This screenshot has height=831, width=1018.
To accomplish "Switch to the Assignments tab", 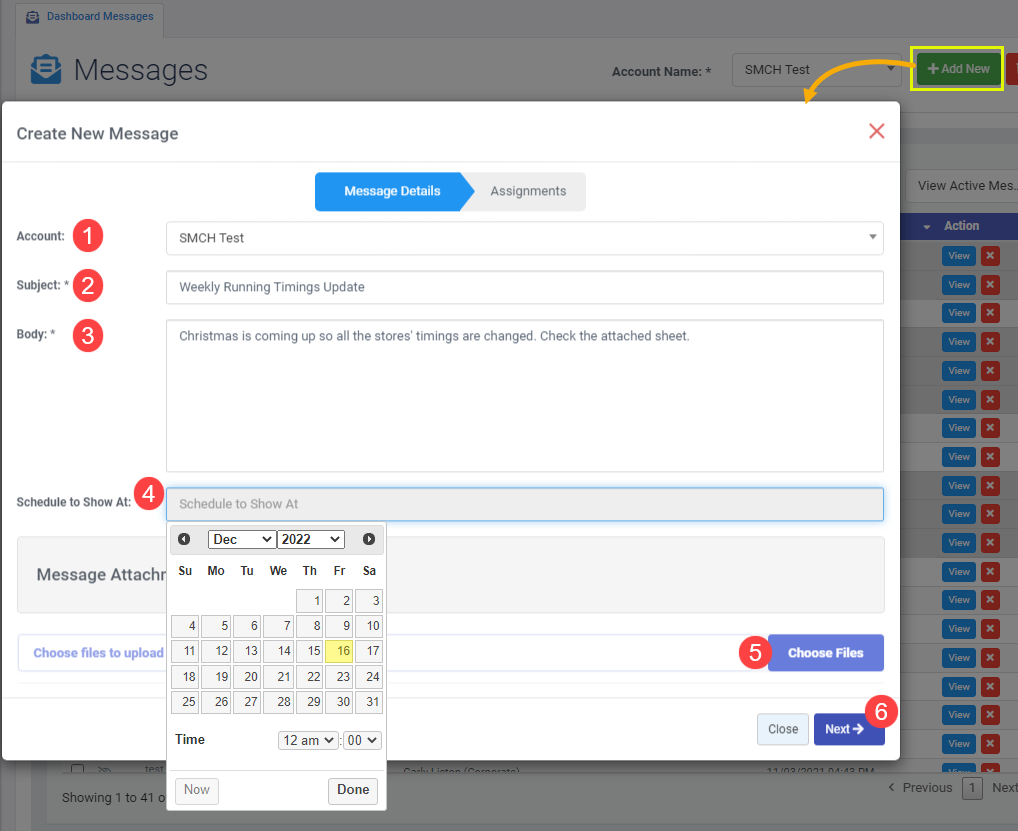I will (x=528, y=191).
